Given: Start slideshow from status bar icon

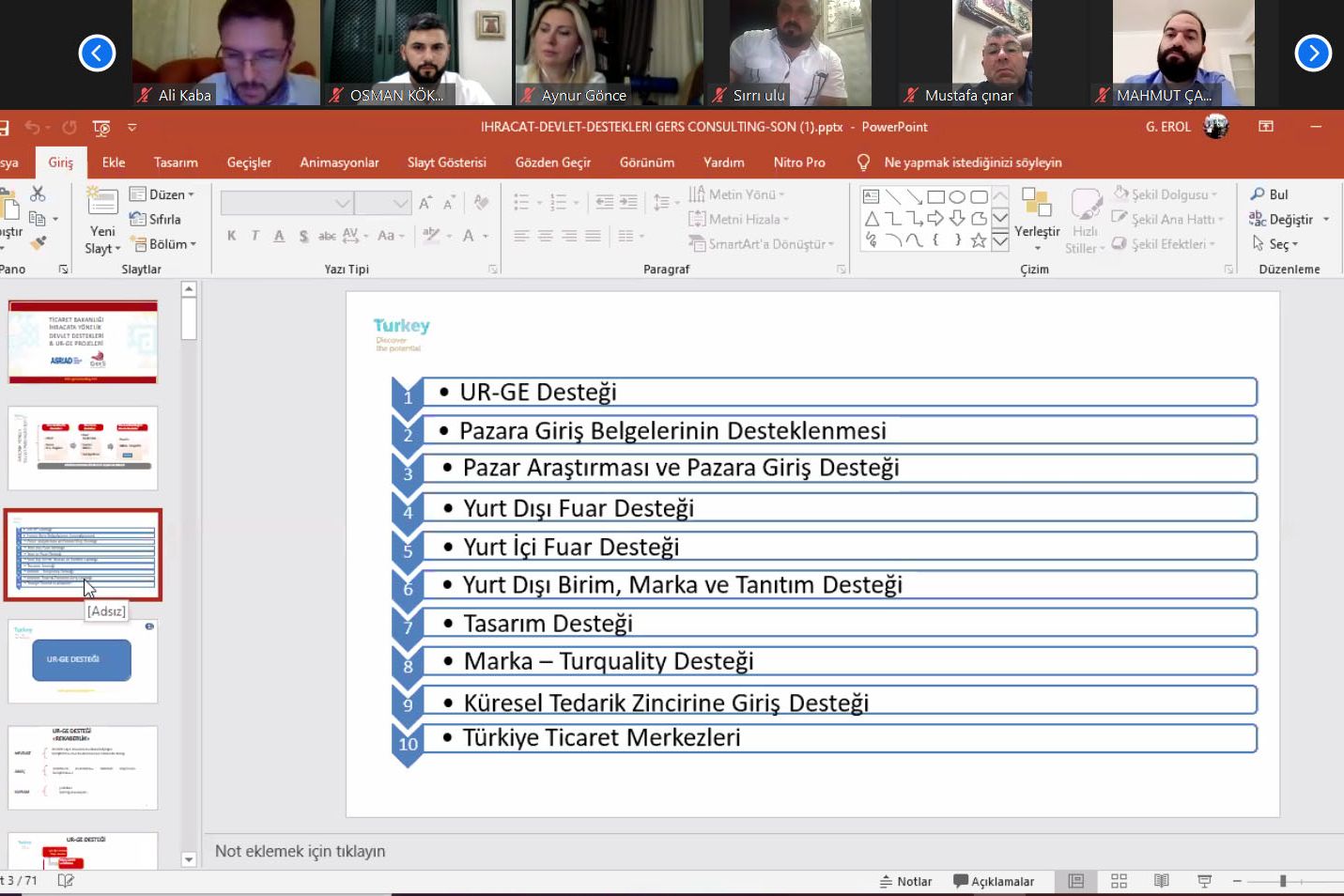Looking at the screenshot, I should pyautogui.click(x=1204, y=881).
